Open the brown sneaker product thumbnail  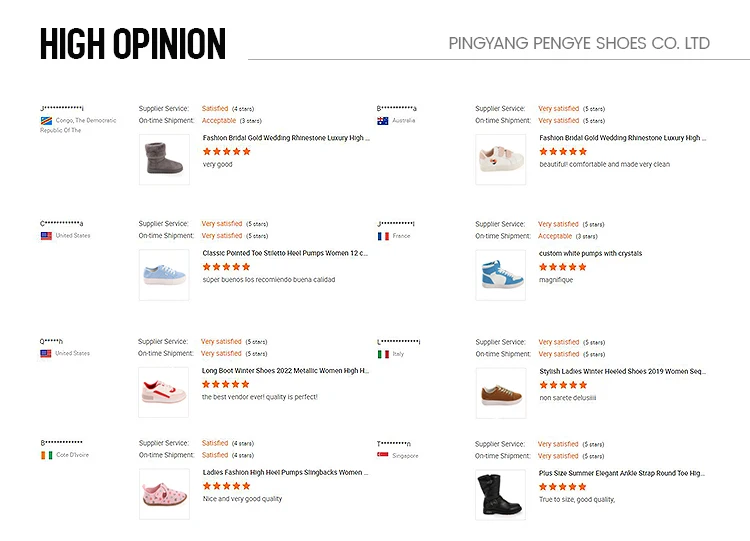point(500,392)
